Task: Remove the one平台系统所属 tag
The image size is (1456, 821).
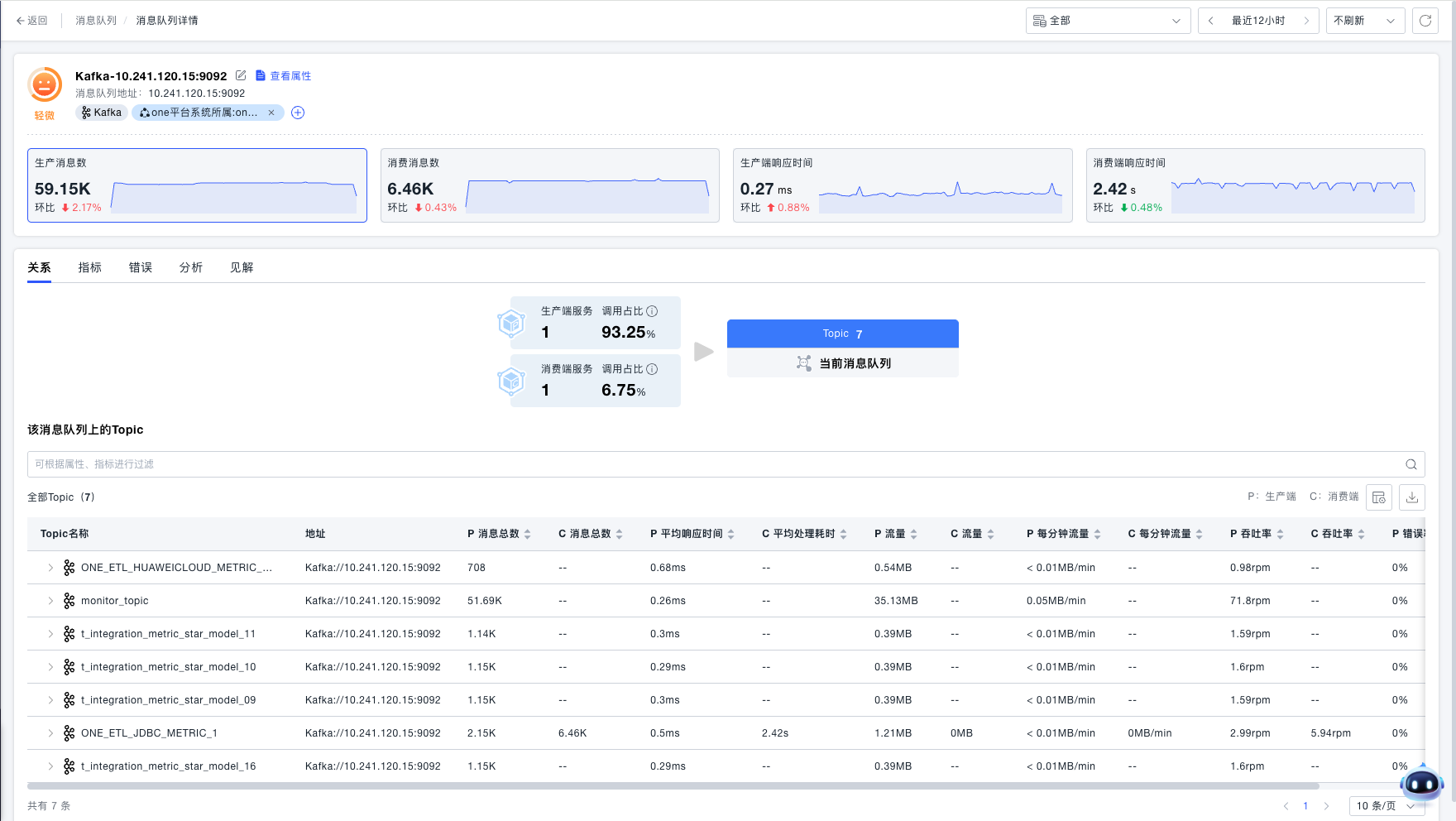Action: coord(271,113)
